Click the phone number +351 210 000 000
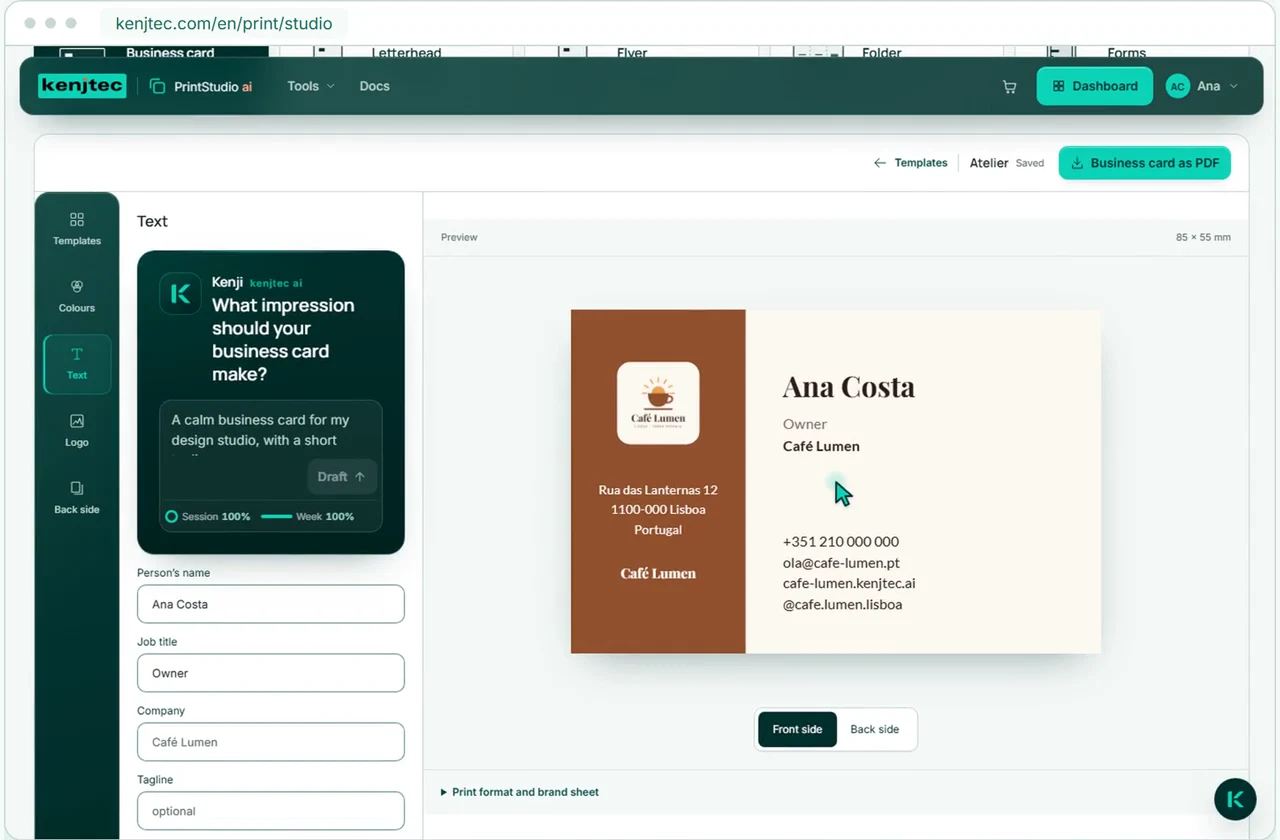The image size is (1280, 840). point(841,541)
